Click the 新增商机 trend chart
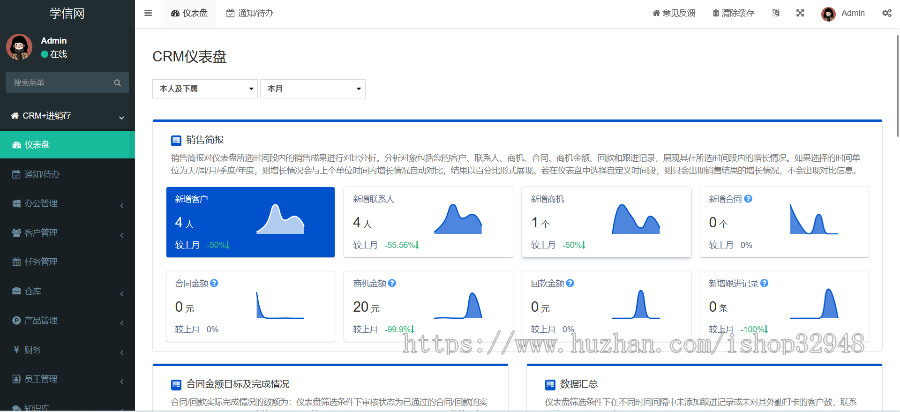The width and height of the screenshot is (900, 412). coord(636,219)
